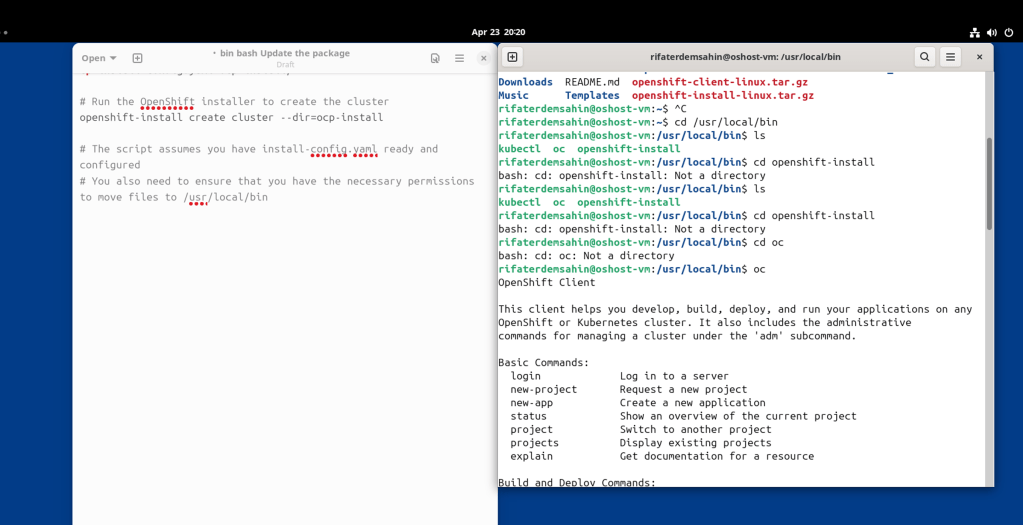Click the 'OpenShift Client' heading in terminal
This screenshot has width=1023, height=525.
click(547, 282)
